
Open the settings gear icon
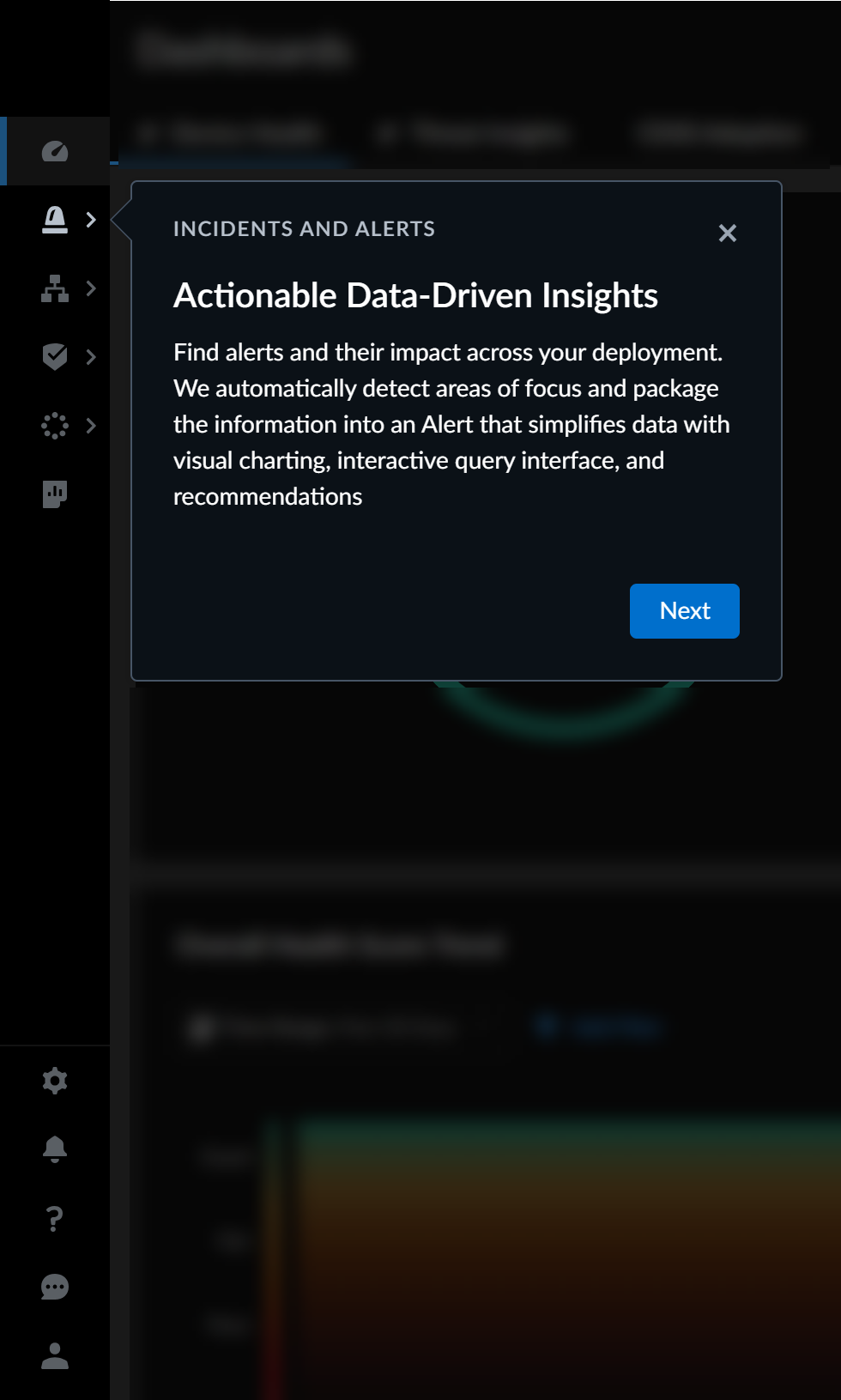click(54, 1080)
